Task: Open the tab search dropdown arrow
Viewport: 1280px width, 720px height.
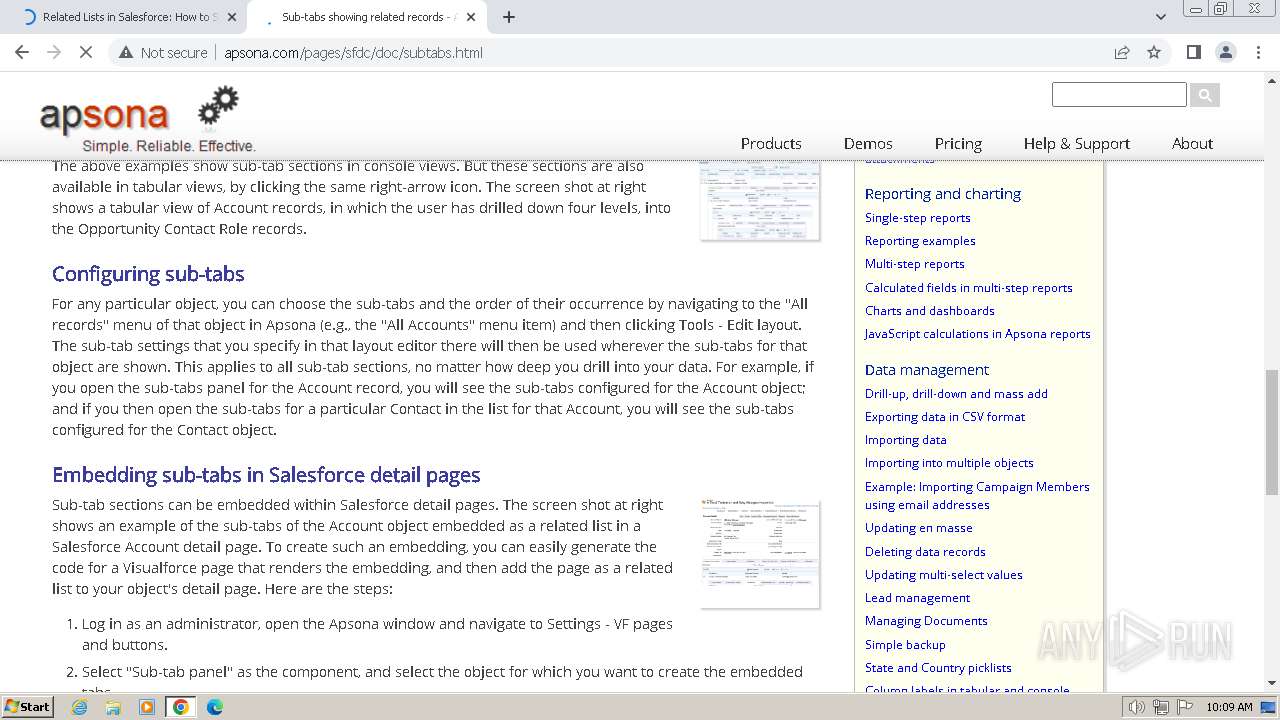Action: (1160, 17)
